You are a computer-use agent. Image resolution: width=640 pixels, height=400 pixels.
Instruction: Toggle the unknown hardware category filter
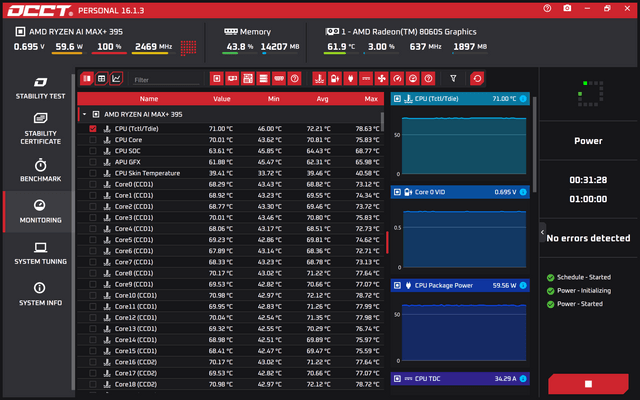click(294, 78)
